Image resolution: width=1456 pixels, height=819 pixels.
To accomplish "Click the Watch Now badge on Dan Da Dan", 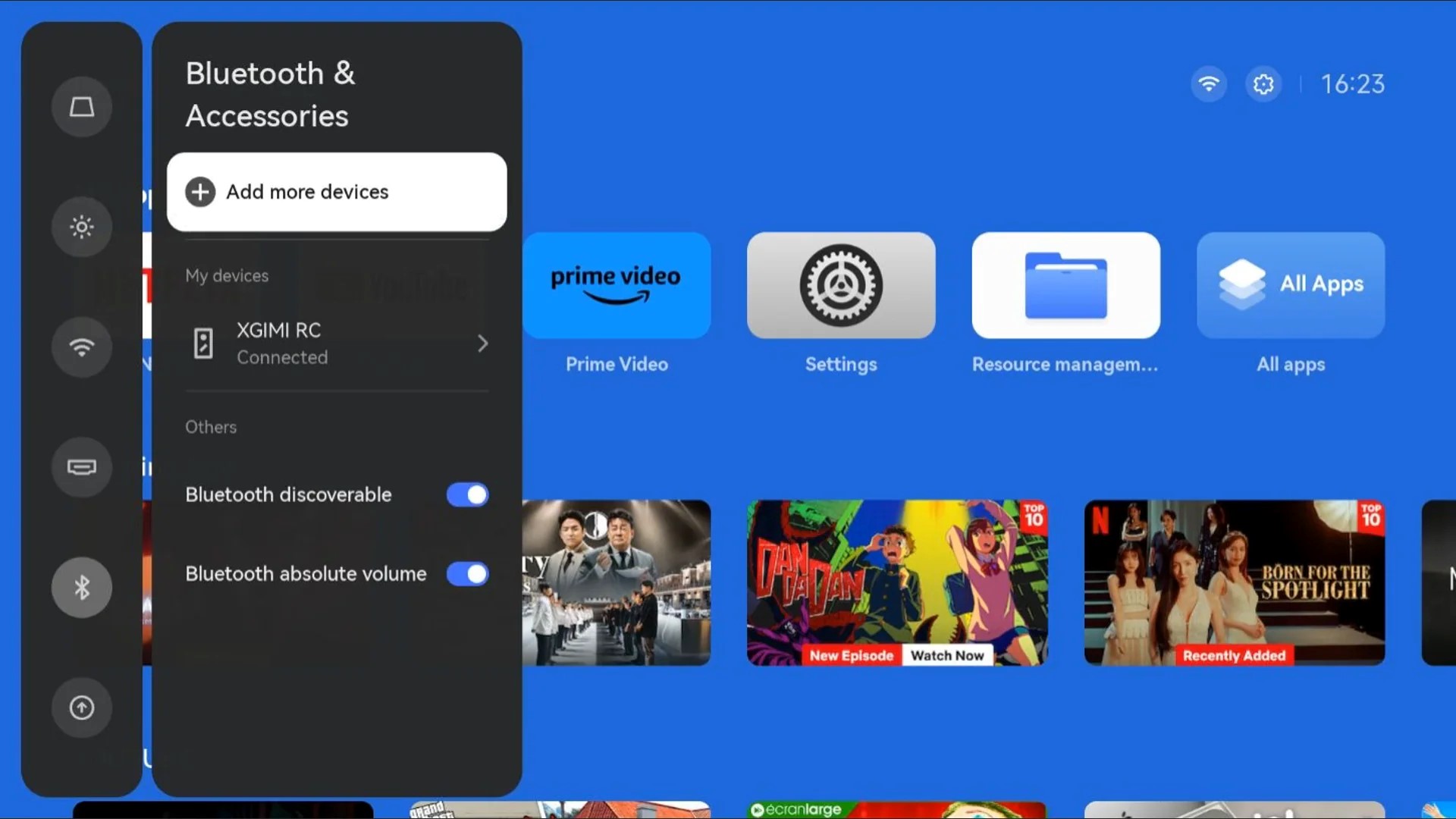I will 947,655.
